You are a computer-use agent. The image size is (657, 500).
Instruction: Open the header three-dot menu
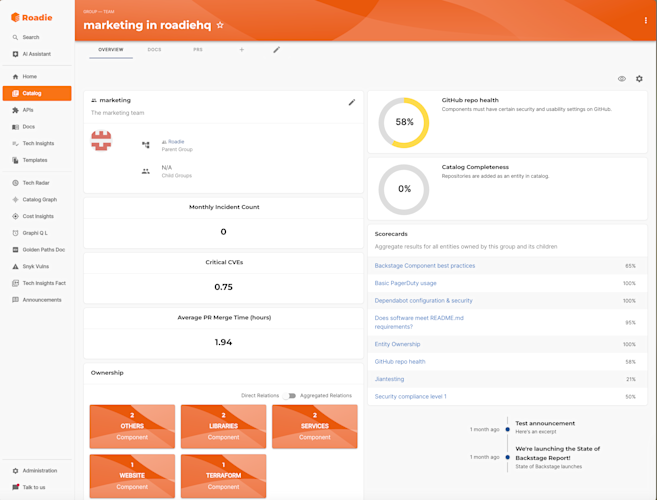pyautogui.click(x=645, y=21)
